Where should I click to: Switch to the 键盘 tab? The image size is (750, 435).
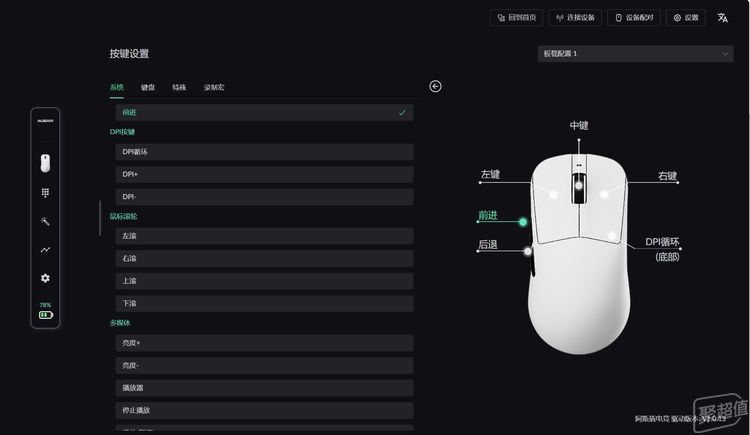point(148,87)
